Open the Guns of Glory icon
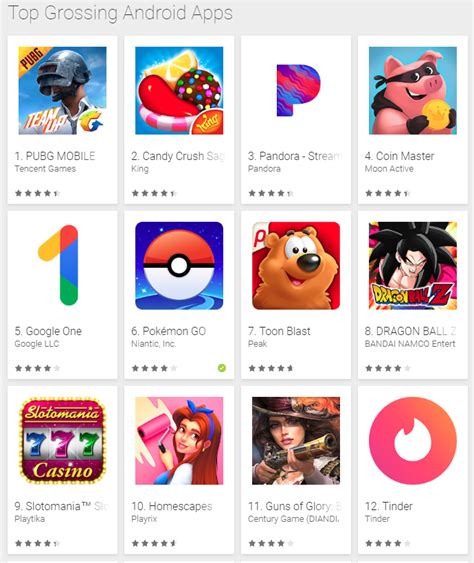The width and height of the screenshot is (474, 563). coord(296,441)
